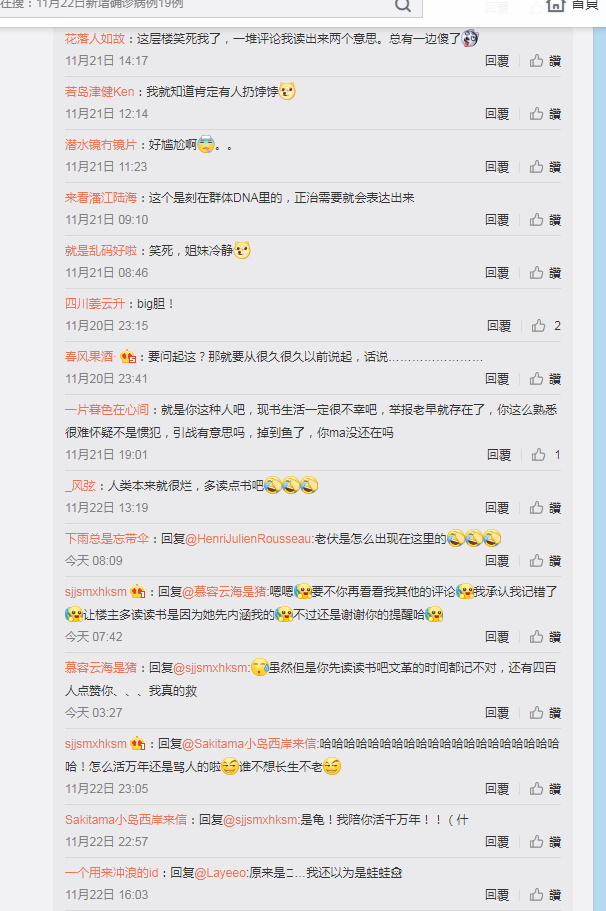Screen dimensions: 606x911
Task: Like 一个用来冲浪的id's comment
Action: (545, 895)
